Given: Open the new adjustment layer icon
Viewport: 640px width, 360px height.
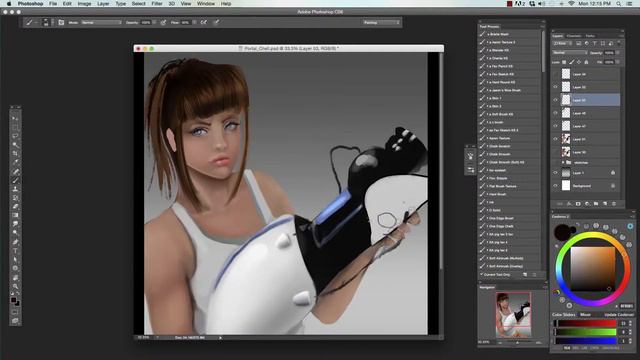Looking at the screenshot, I should (587, 204).
